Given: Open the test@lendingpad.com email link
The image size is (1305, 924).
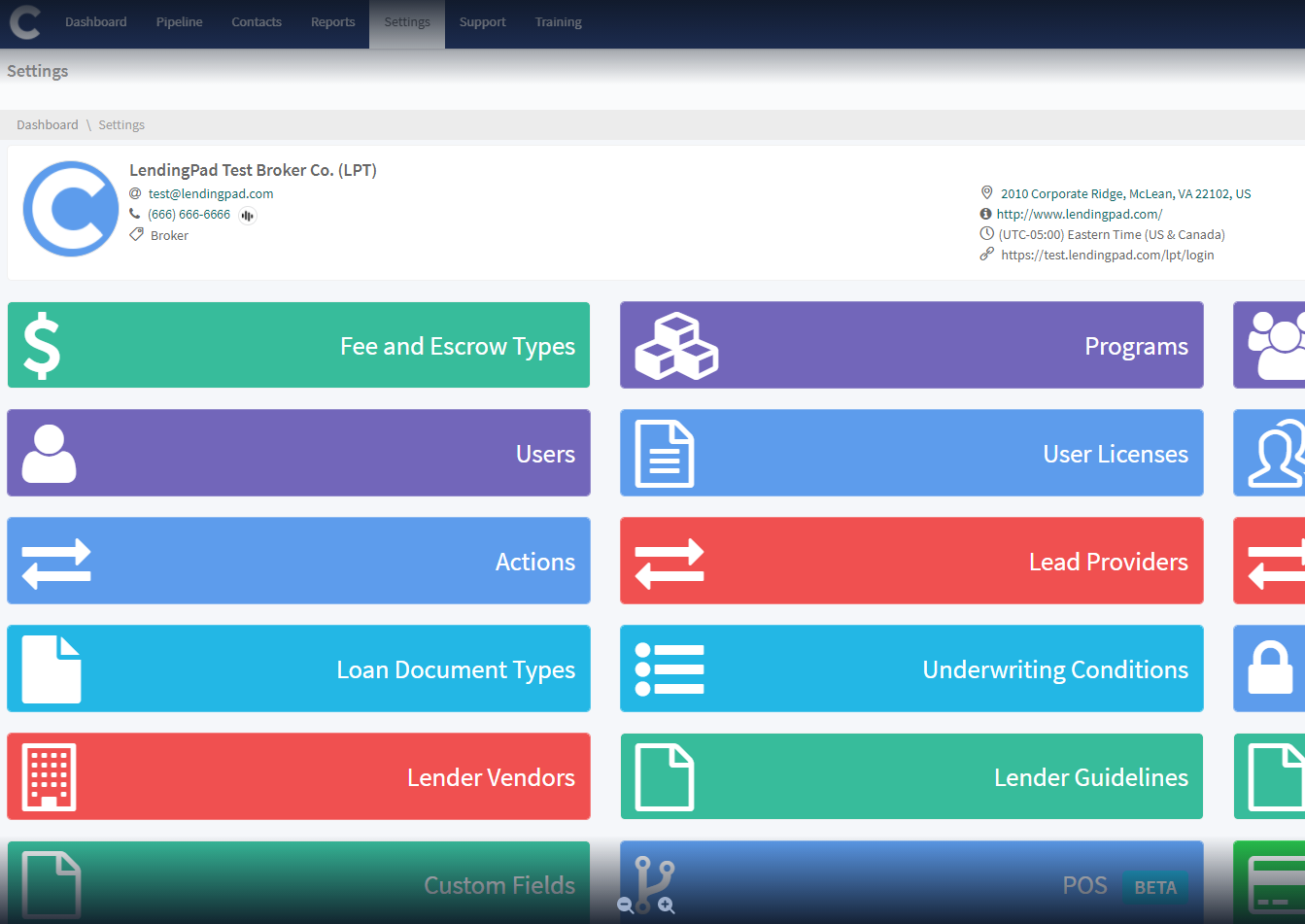Looking at the screenshot, I should tap(211, 194).
